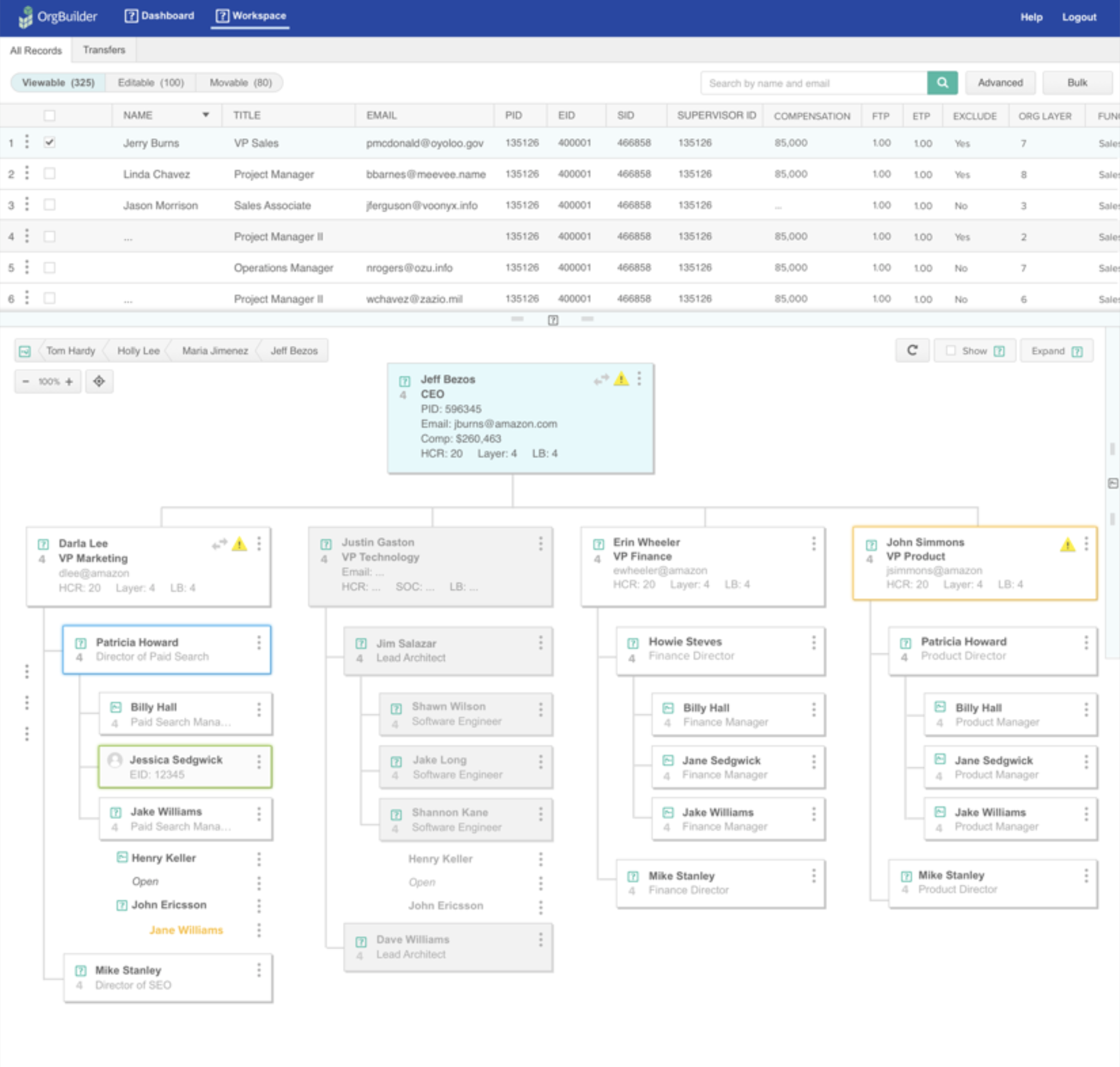1120x1067 pixels.
Task: Click transfer arrows on Darla Lee card
Action: coord(219,545)
